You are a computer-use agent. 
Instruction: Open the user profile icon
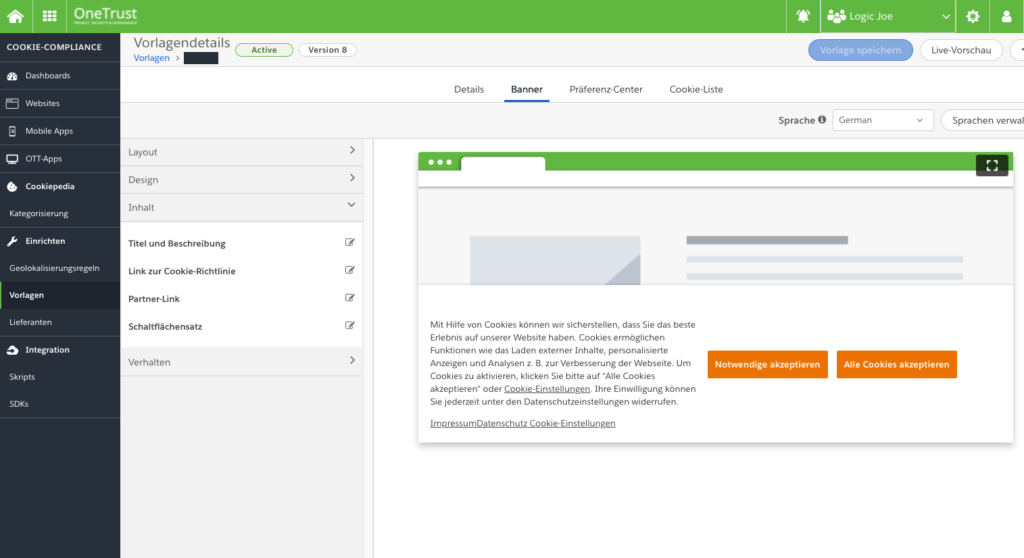1006,16
